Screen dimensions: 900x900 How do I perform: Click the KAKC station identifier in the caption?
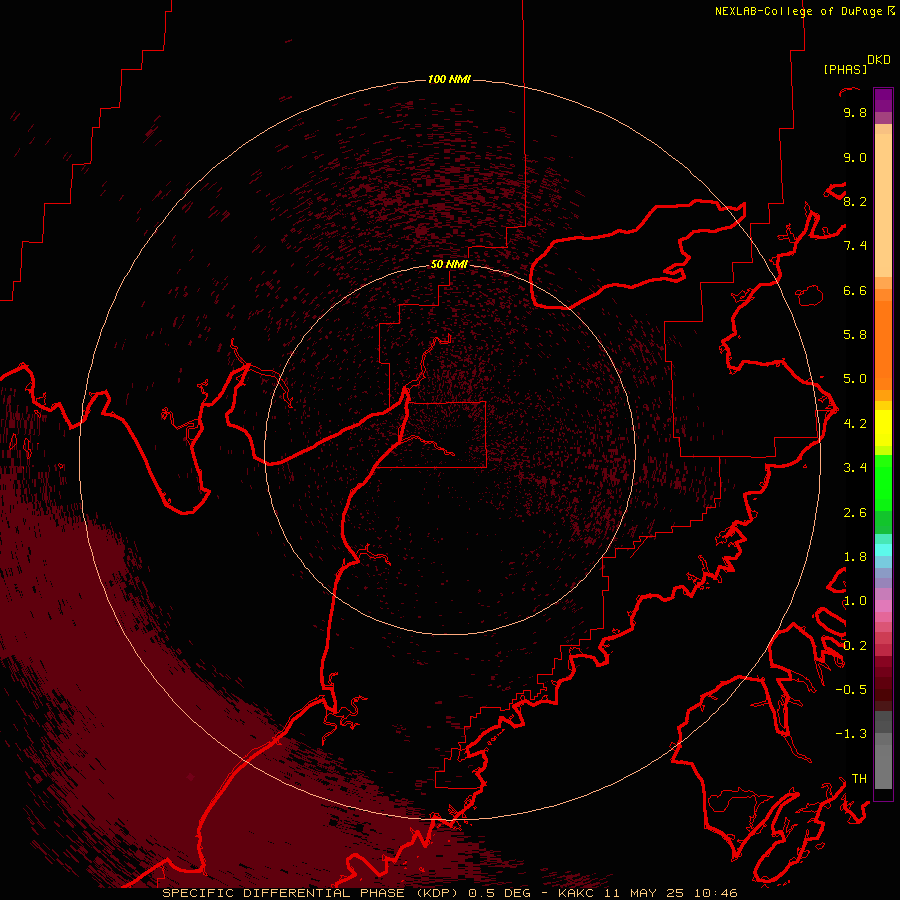(x=578, y=893)
